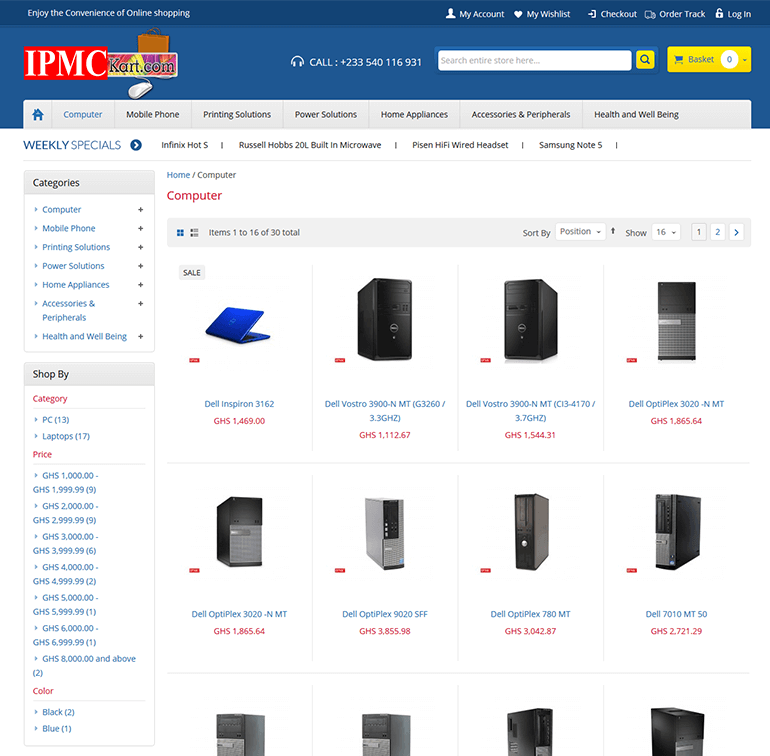Filter by Blue (1) color
The height and width of the screenshot is (756, 770).
click(x=56, y=728)
